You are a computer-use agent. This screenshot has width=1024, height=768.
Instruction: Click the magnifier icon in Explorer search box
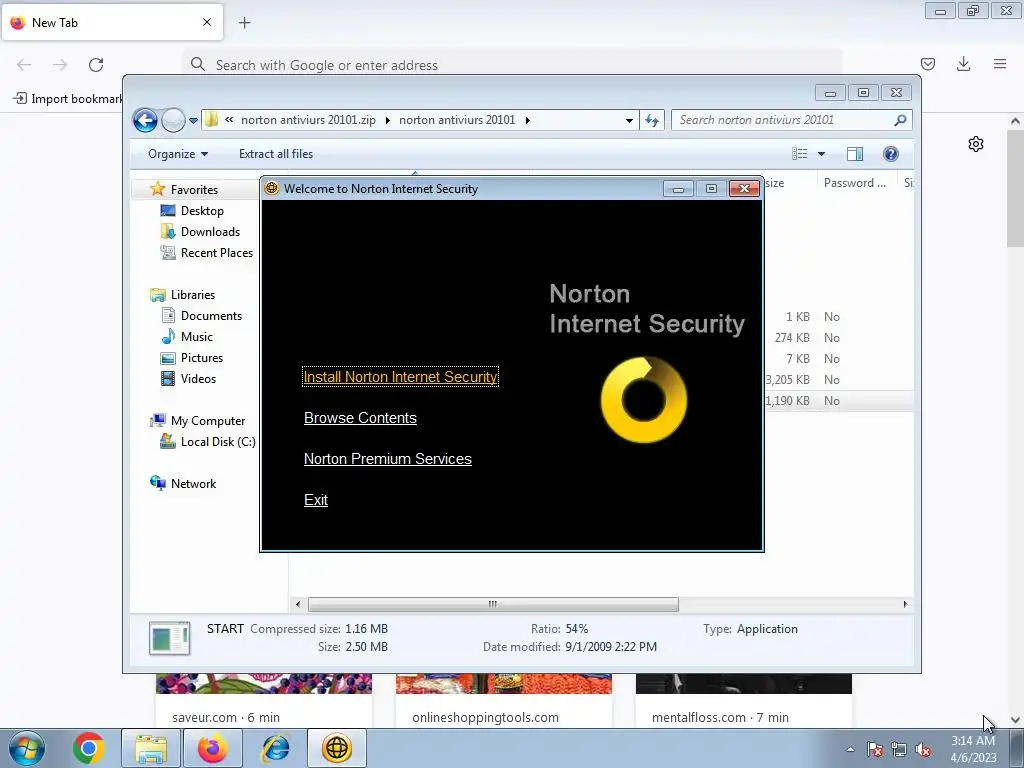coord(901,120)
